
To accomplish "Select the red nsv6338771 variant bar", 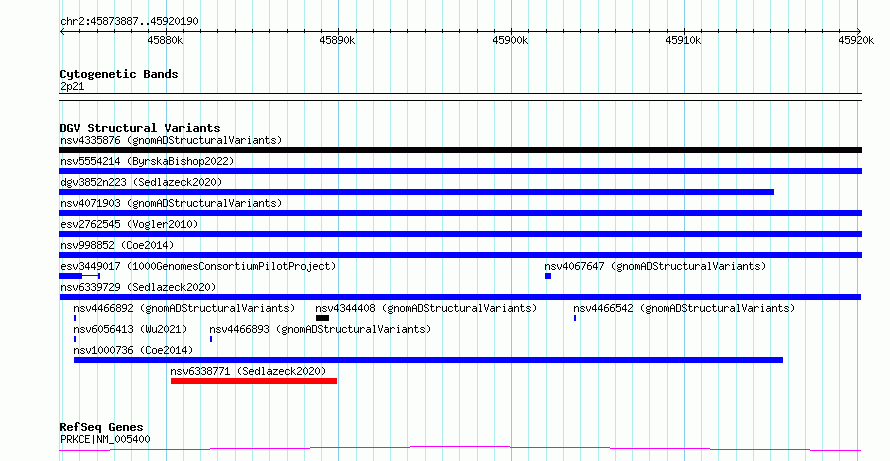I will pos(254,381).
